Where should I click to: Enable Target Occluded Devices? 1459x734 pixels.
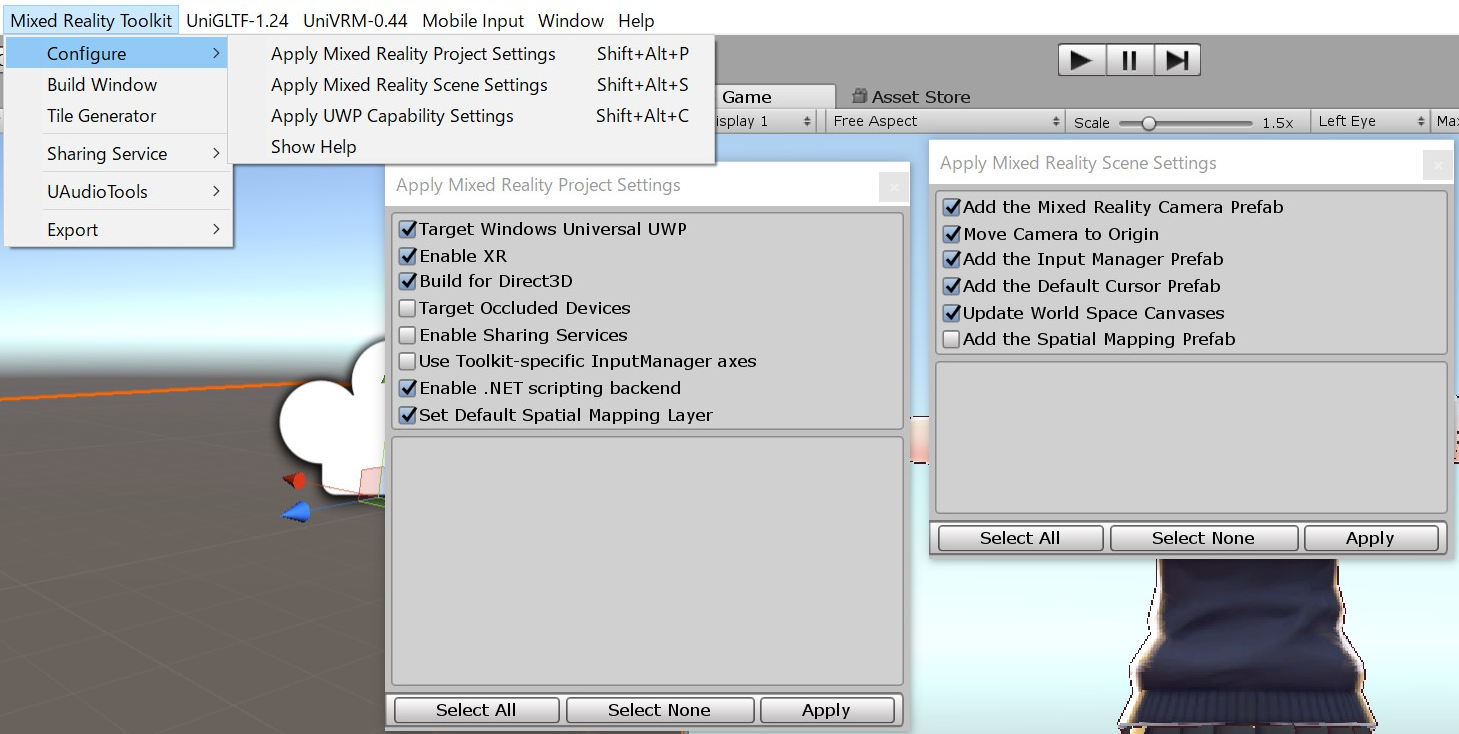click(x=407, y=308)
